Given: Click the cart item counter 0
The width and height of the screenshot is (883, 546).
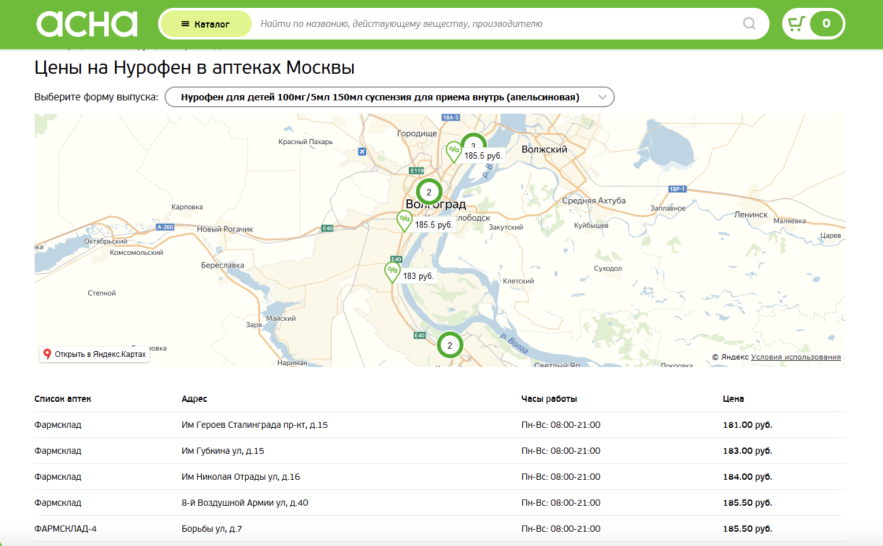Looking at the screenshot, I should pyautogui.click(x=826, y=24).
